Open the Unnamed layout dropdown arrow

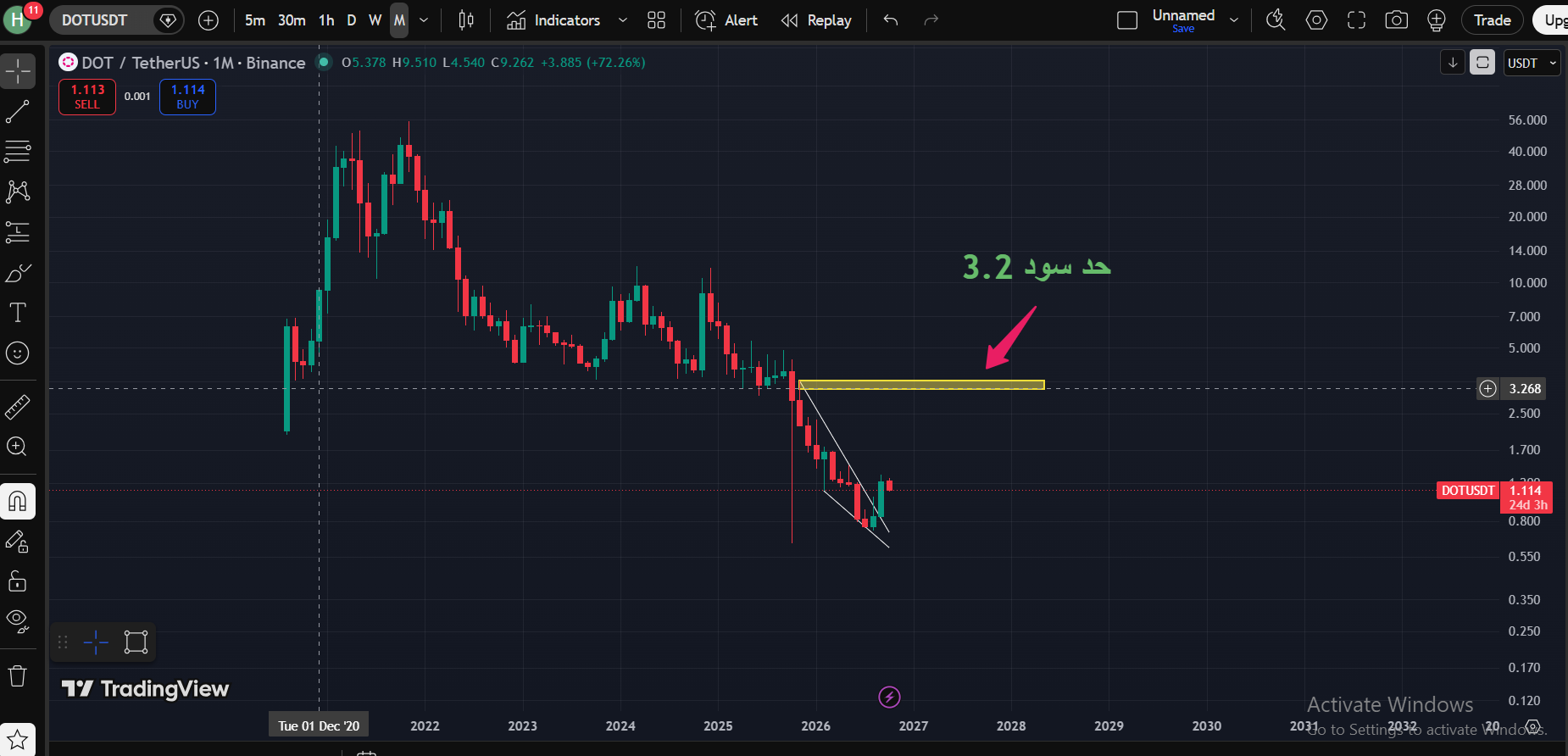click(x=1234, y=20)
